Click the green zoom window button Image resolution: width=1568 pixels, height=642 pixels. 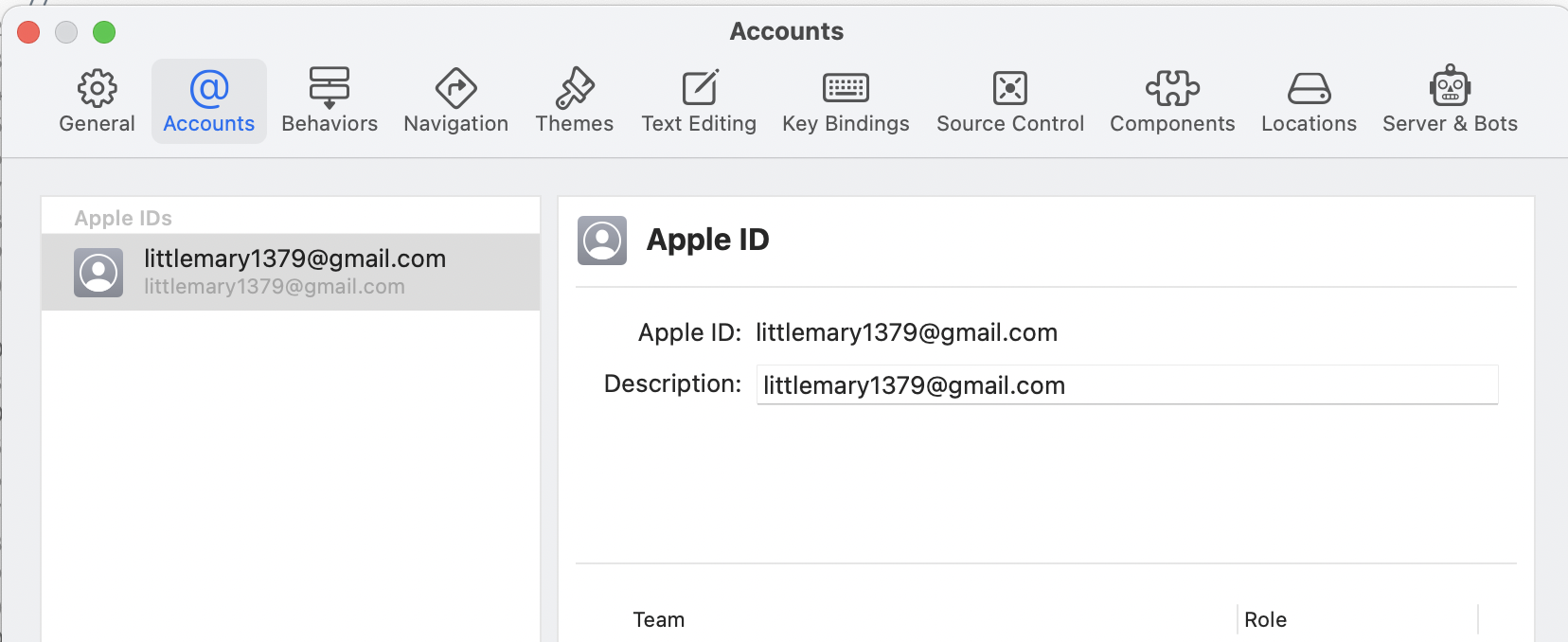[104, 32]
